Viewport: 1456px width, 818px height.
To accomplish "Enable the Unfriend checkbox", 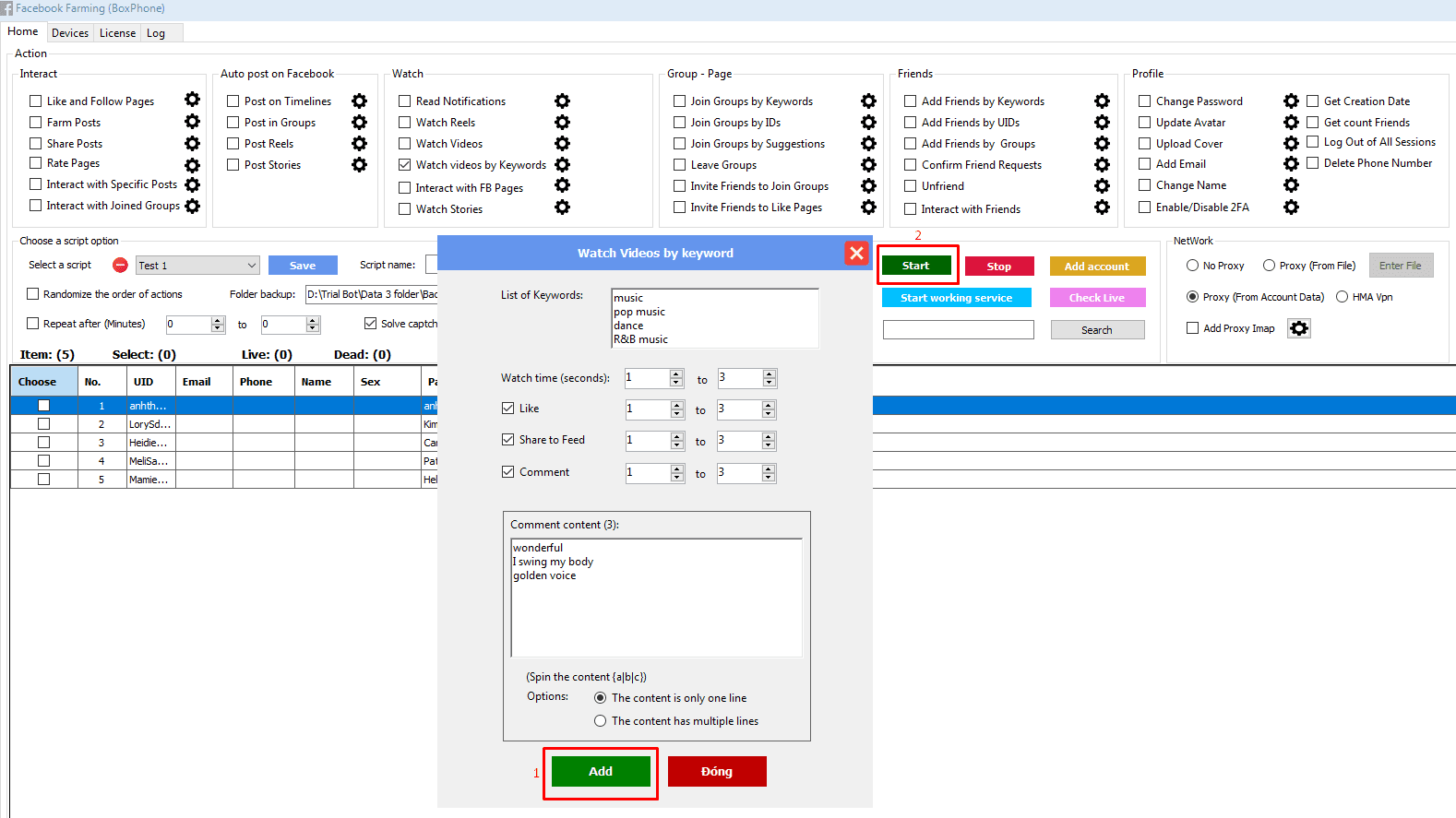I will pyautogui.click(x=910, y=185).
